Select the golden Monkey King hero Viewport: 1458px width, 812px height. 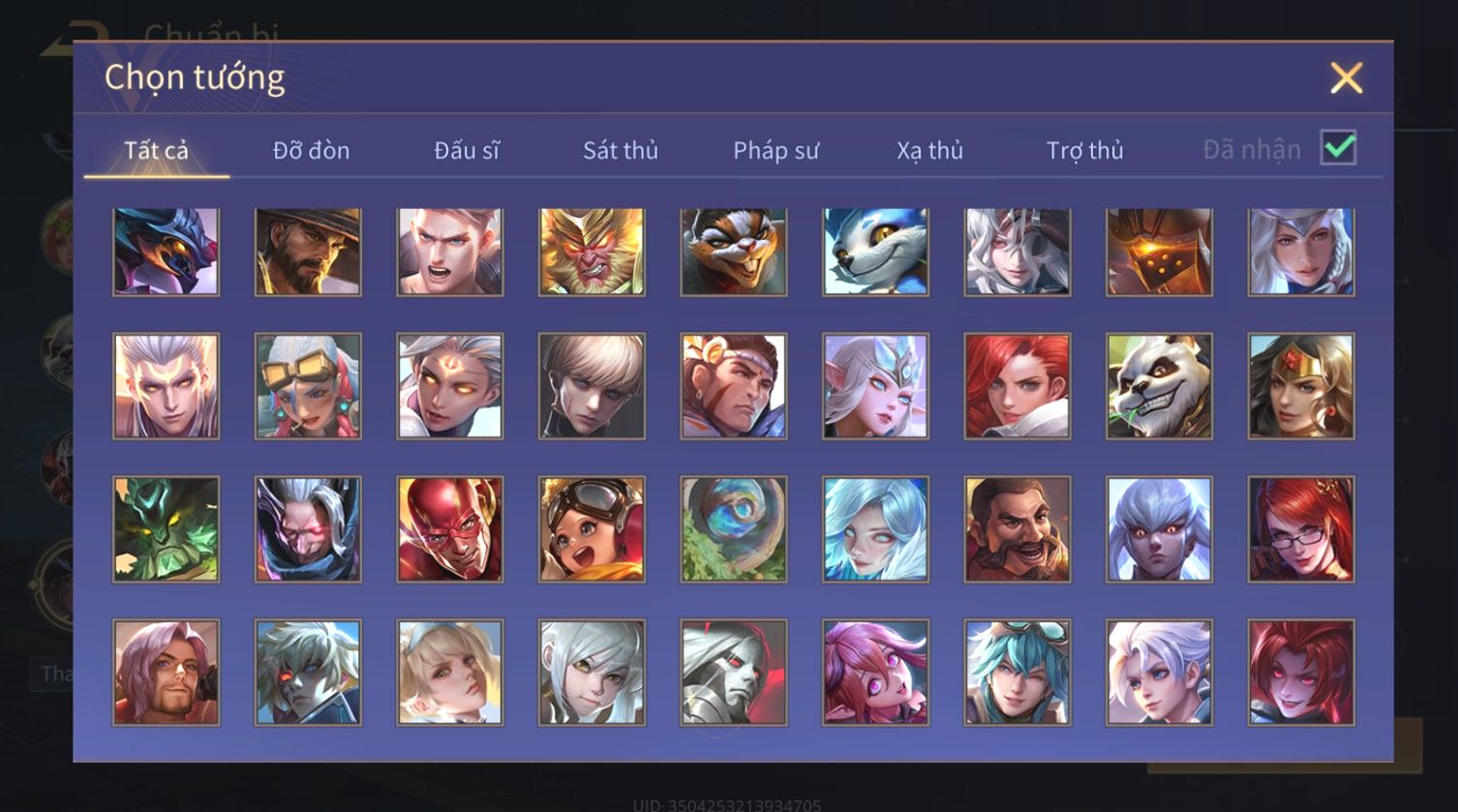pos(592,251)
